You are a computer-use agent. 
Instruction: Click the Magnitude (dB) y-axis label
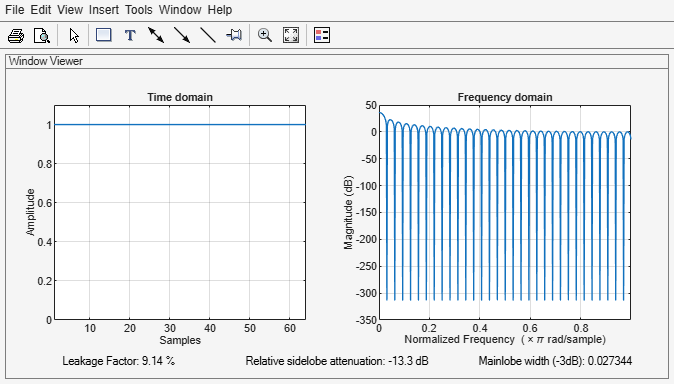click(x=348, y=212)
